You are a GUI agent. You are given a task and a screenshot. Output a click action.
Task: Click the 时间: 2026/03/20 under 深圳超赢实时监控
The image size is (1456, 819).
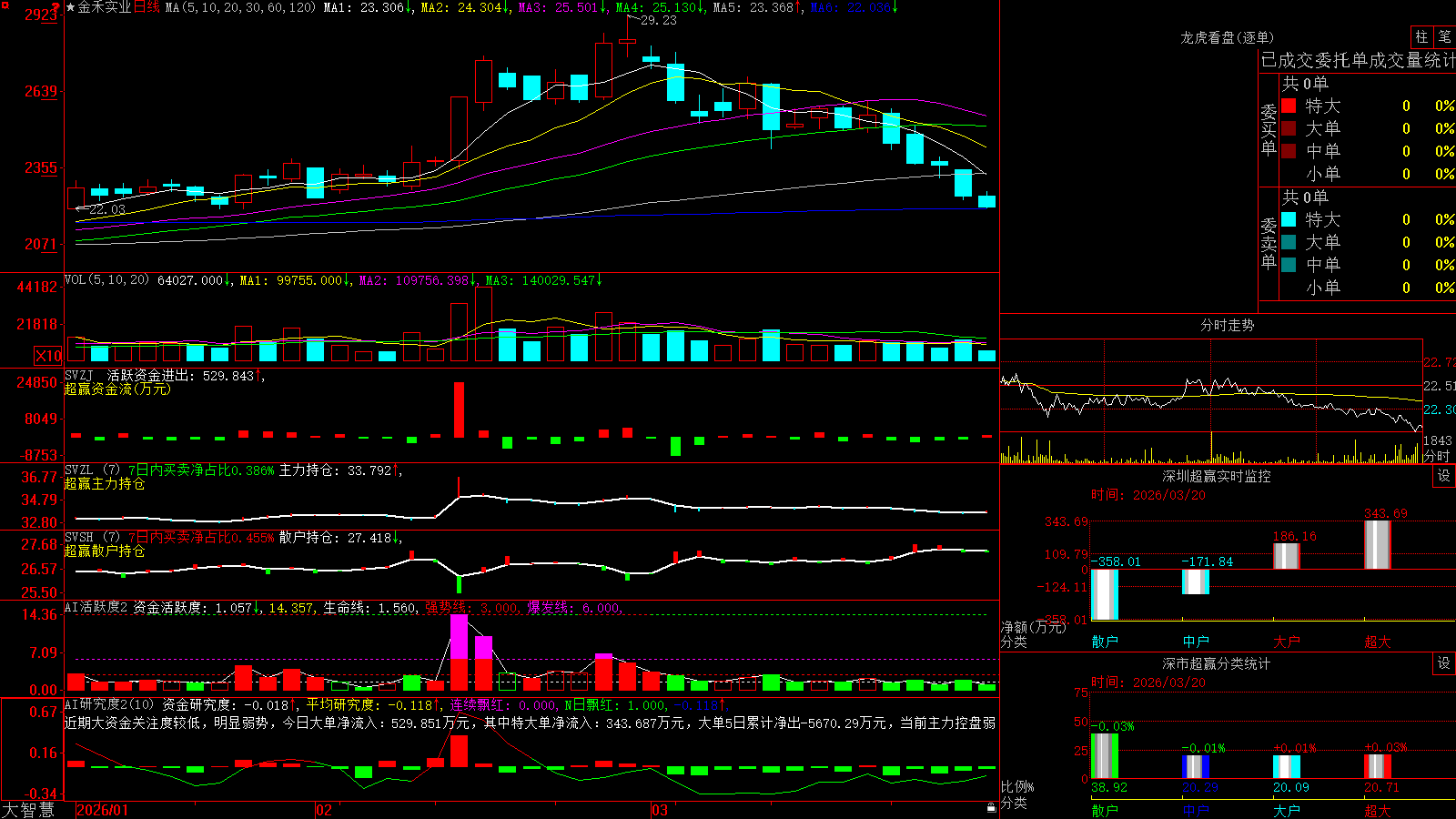1148,495
